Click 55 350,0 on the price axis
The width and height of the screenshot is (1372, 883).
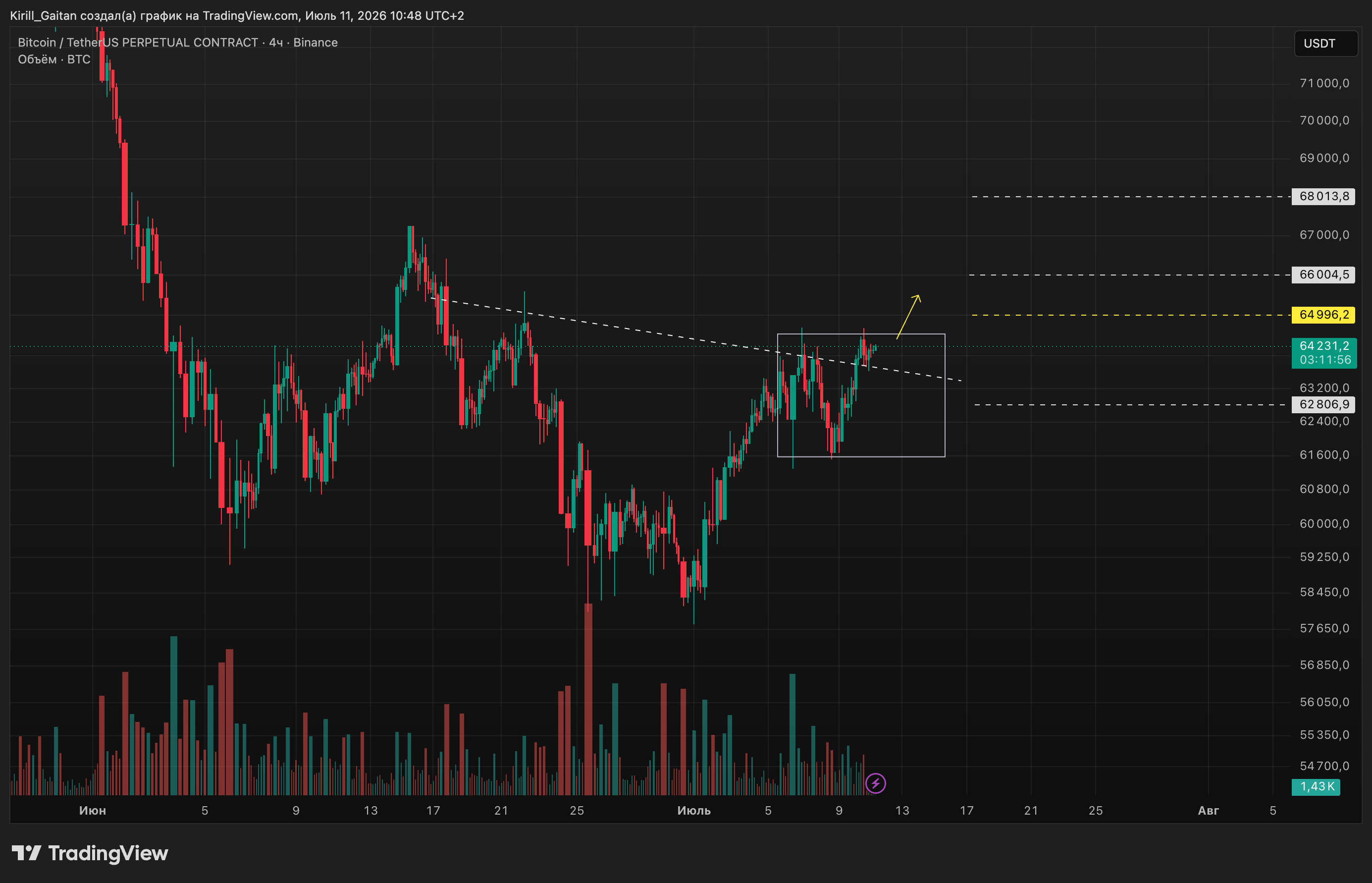(1324, 735)
